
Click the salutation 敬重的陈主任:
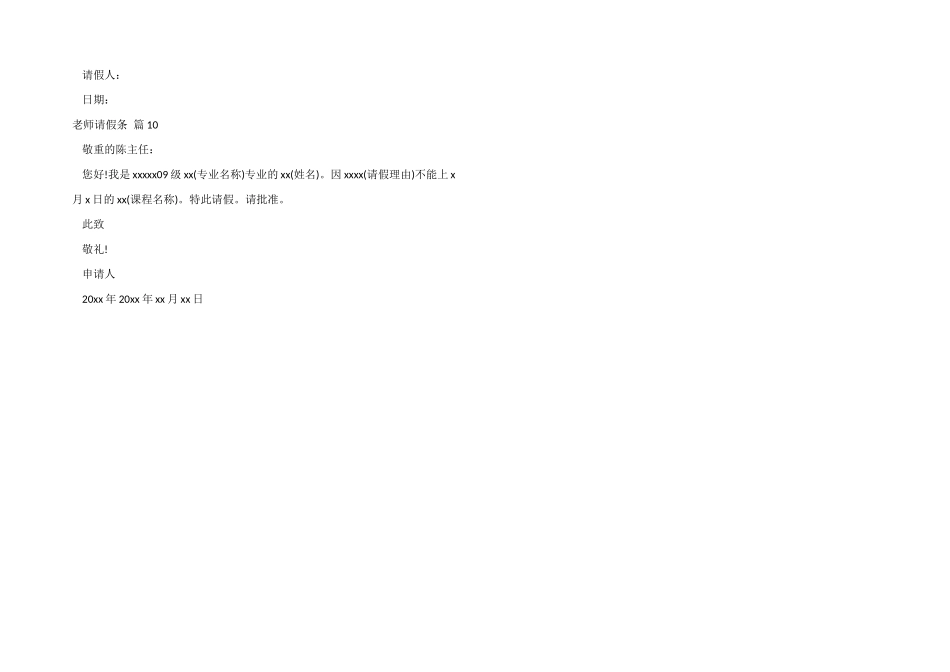point(118,150)
